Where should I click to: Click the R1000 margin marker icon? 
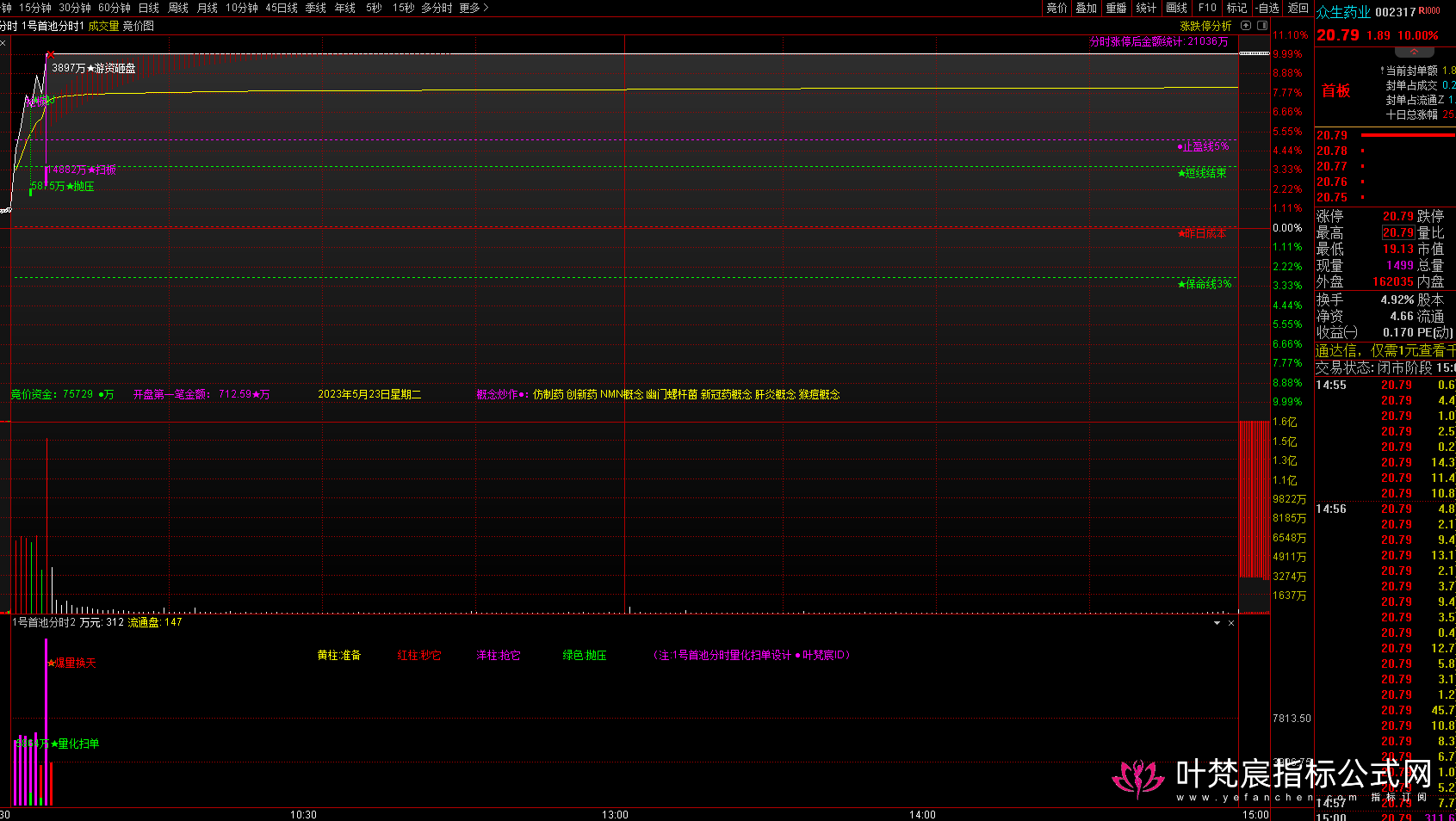tap(1429, 10)
